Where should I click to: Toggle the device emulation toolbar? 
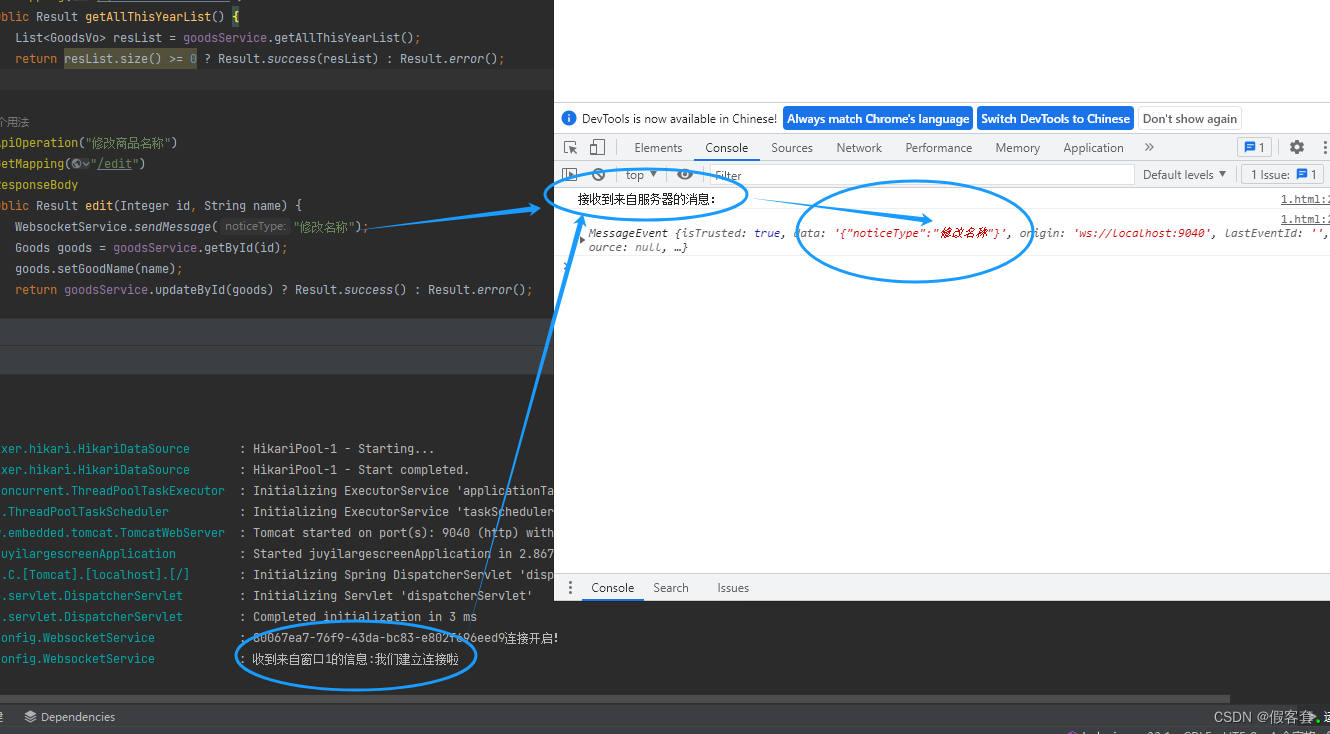coord(596,147)
